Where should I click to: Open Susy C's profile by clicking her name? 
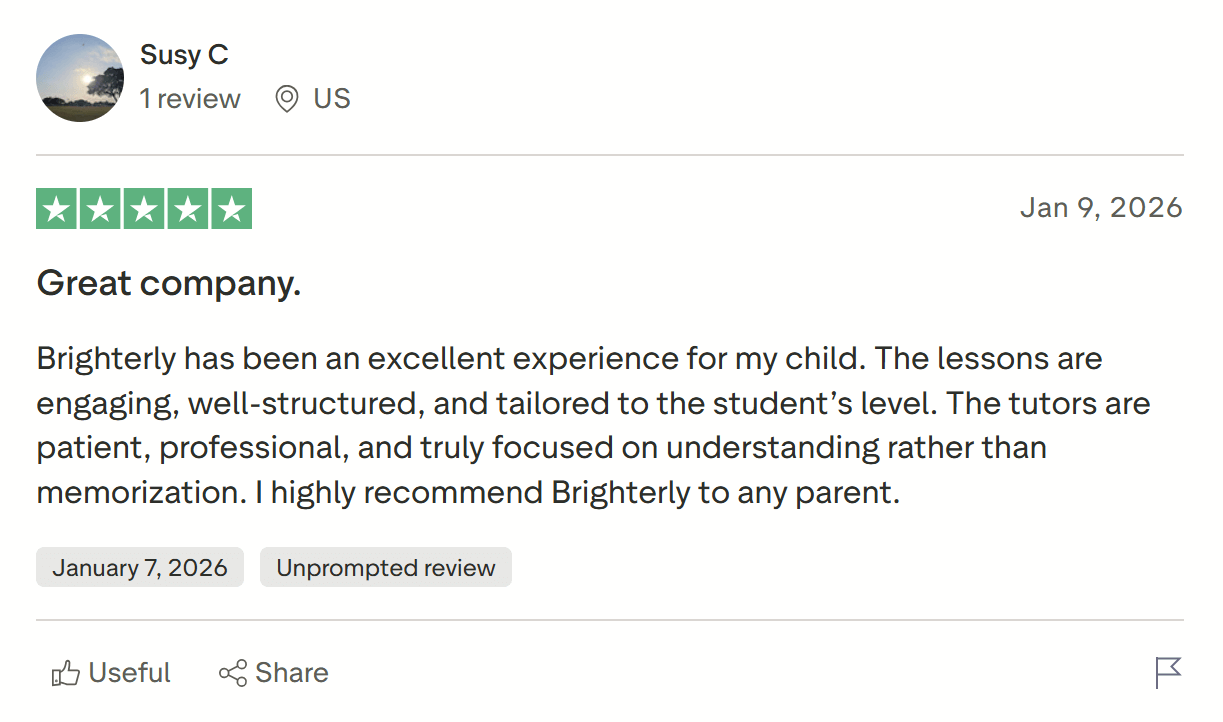184,55
